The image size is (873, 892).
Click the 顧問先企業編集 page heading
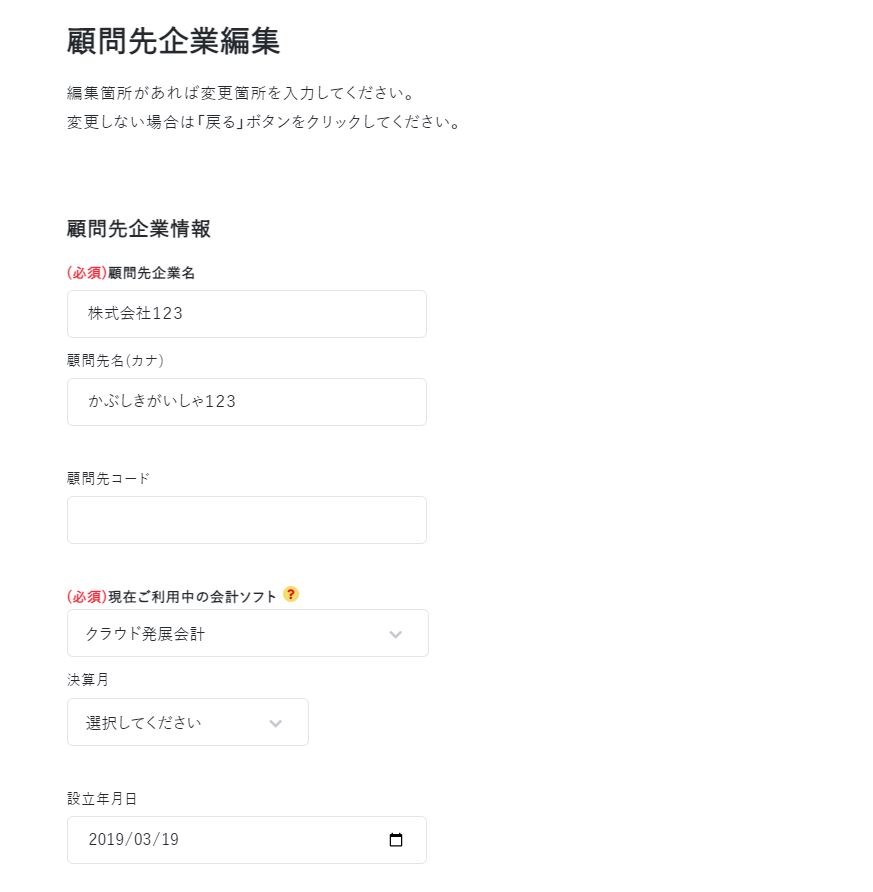click(173, 41)
